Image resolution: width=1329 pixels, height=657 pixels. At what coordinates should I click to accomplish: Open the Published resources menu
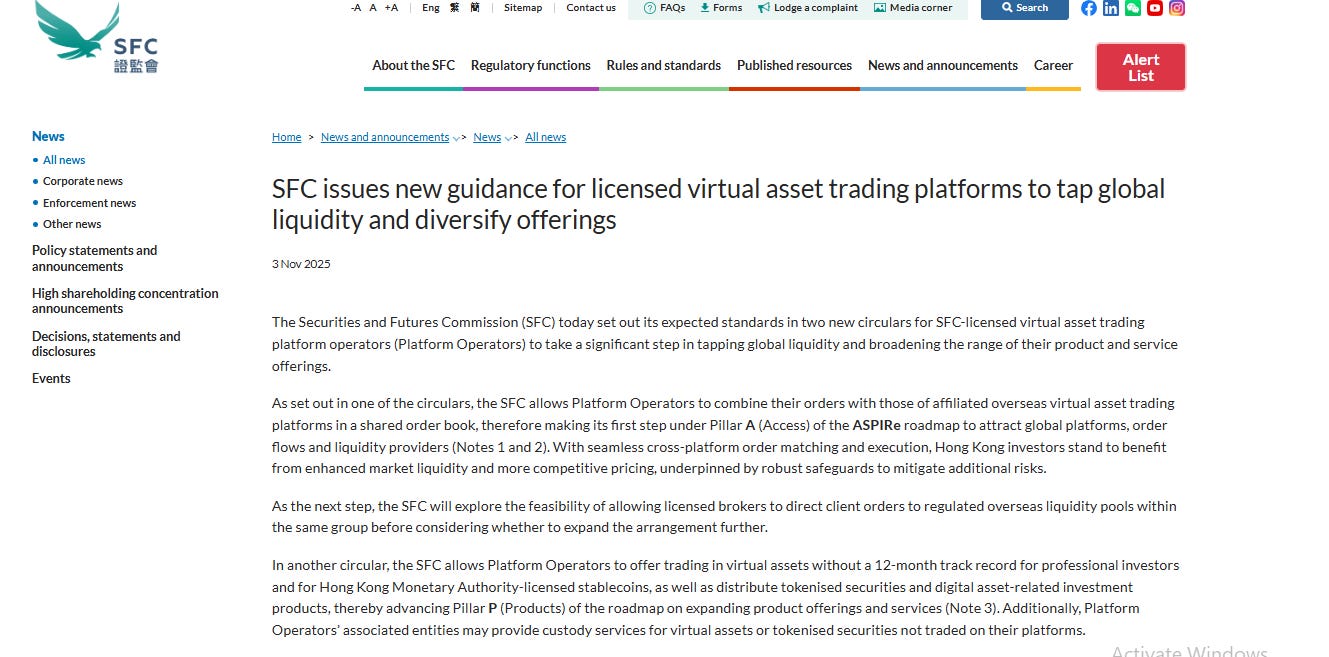[x=794, y=65]
